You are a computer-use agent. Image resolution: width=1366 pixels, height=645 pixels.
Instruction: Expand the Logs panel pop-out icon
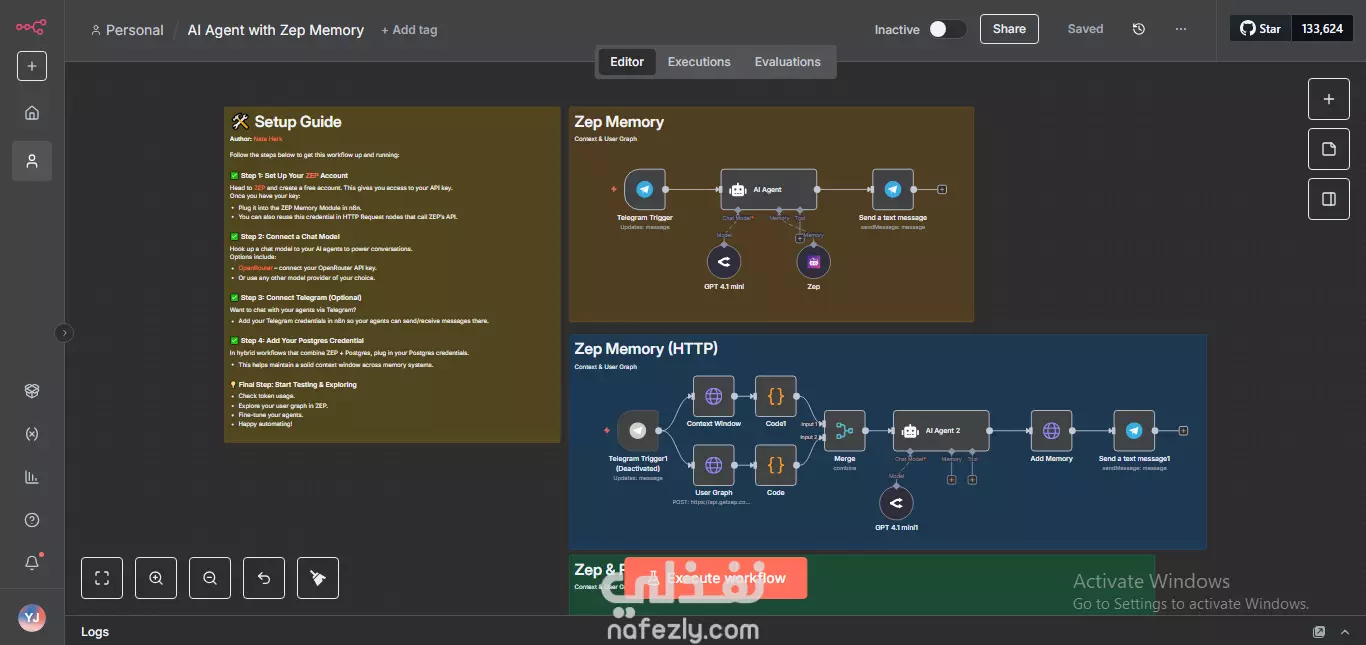tap(1319, 632)
